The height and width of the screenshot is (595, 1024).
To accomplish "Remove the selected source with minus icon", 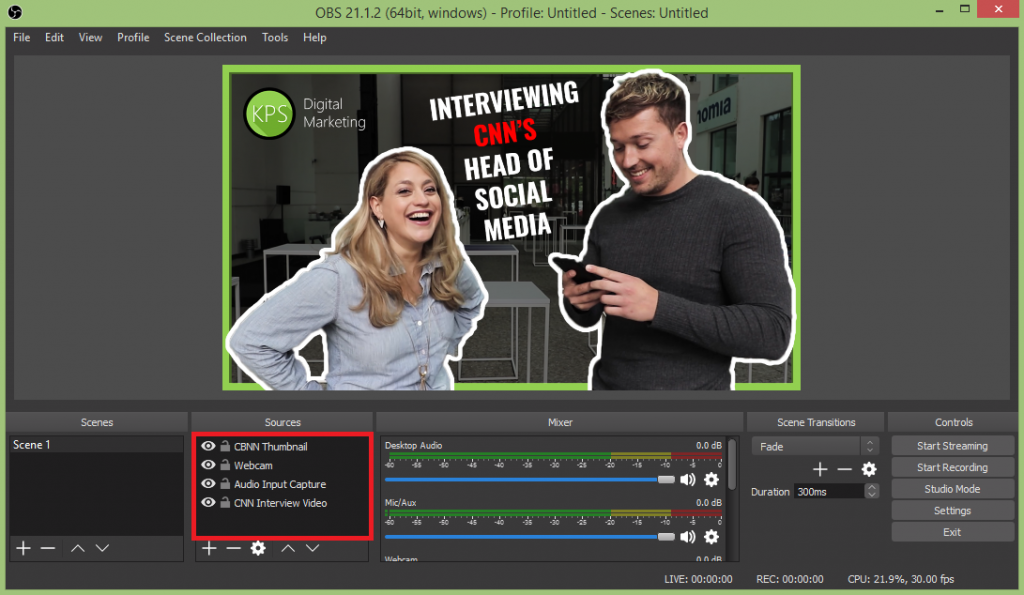I will click(233, 547).
